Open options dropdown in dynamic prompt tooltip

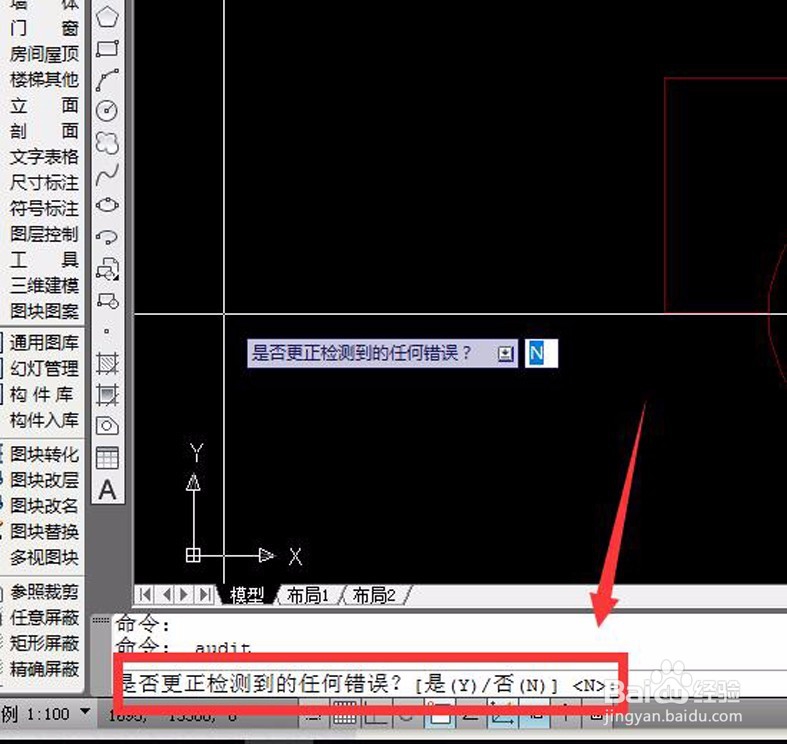point(505,354)
